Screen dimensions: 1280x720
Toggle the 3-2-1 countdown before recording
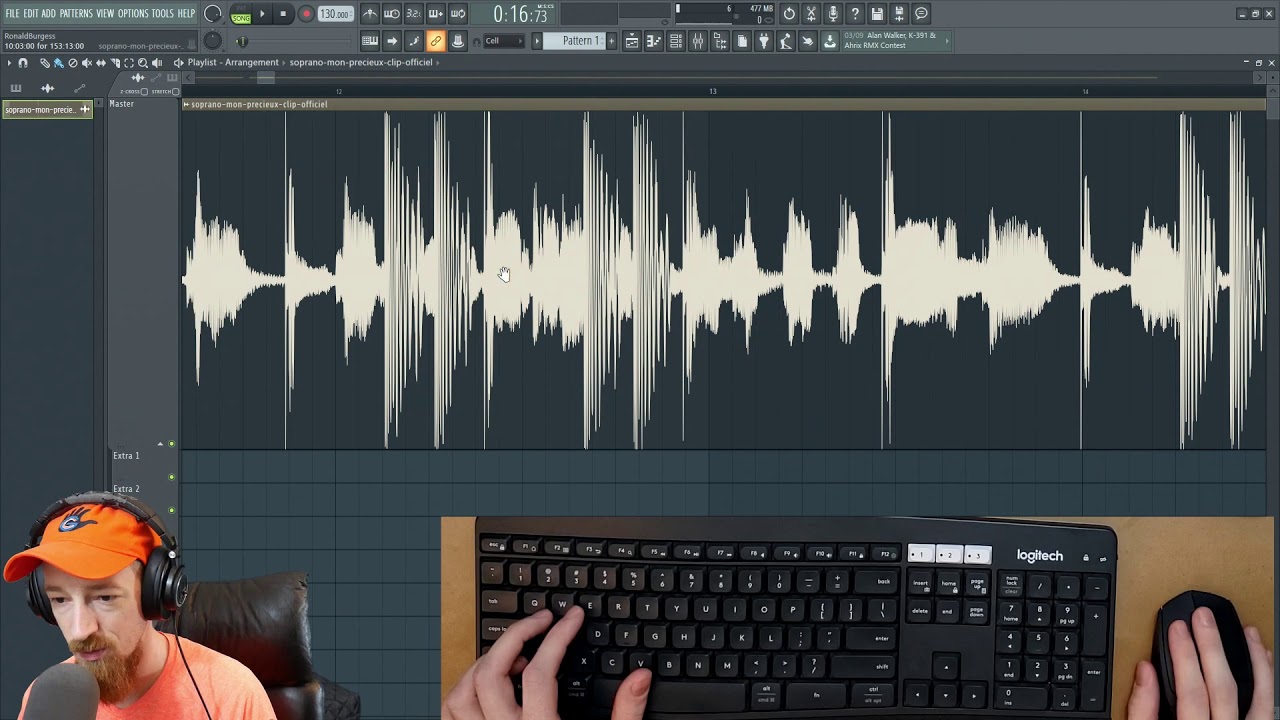tap(413, 14)
